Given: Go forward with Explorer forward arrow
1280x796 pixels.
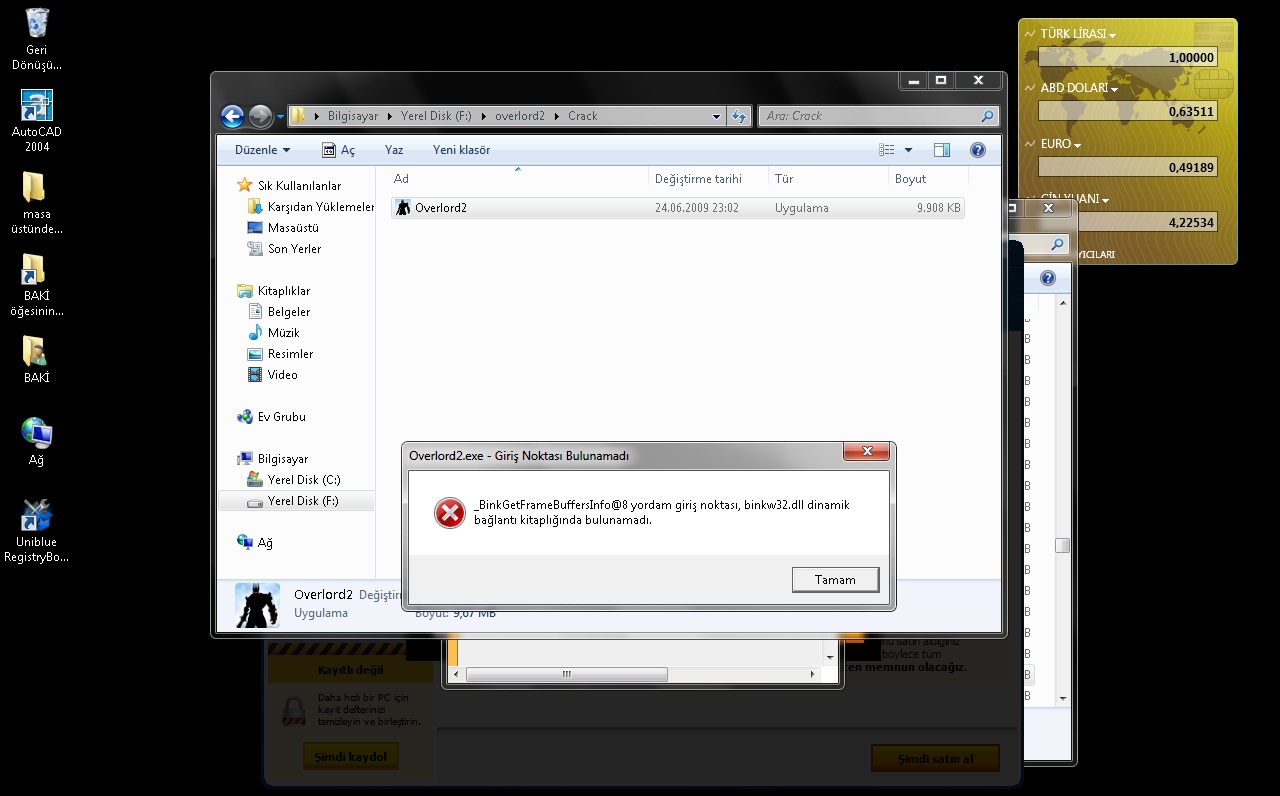Looking at the screenshot, I should [x=260, y=116].
